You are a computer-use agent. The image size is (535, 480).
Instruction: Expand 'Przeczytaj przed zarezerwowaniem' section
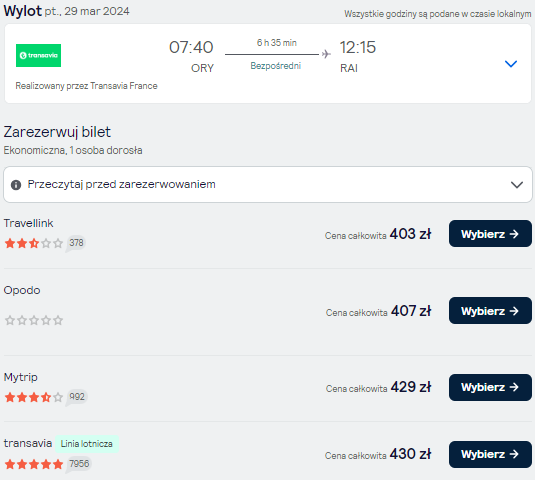[268, 184]
